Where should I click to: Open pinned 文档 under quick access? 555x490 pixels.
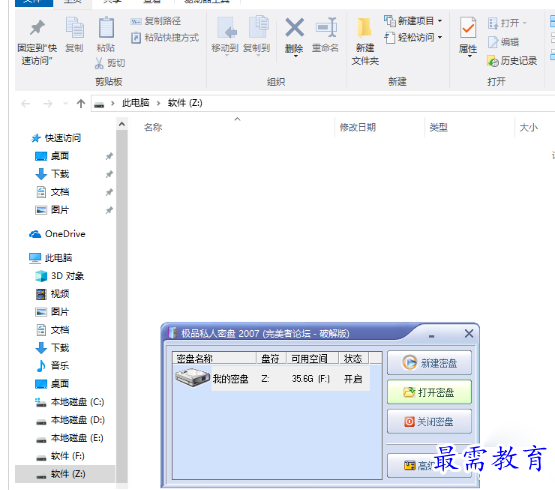(52, 192)
